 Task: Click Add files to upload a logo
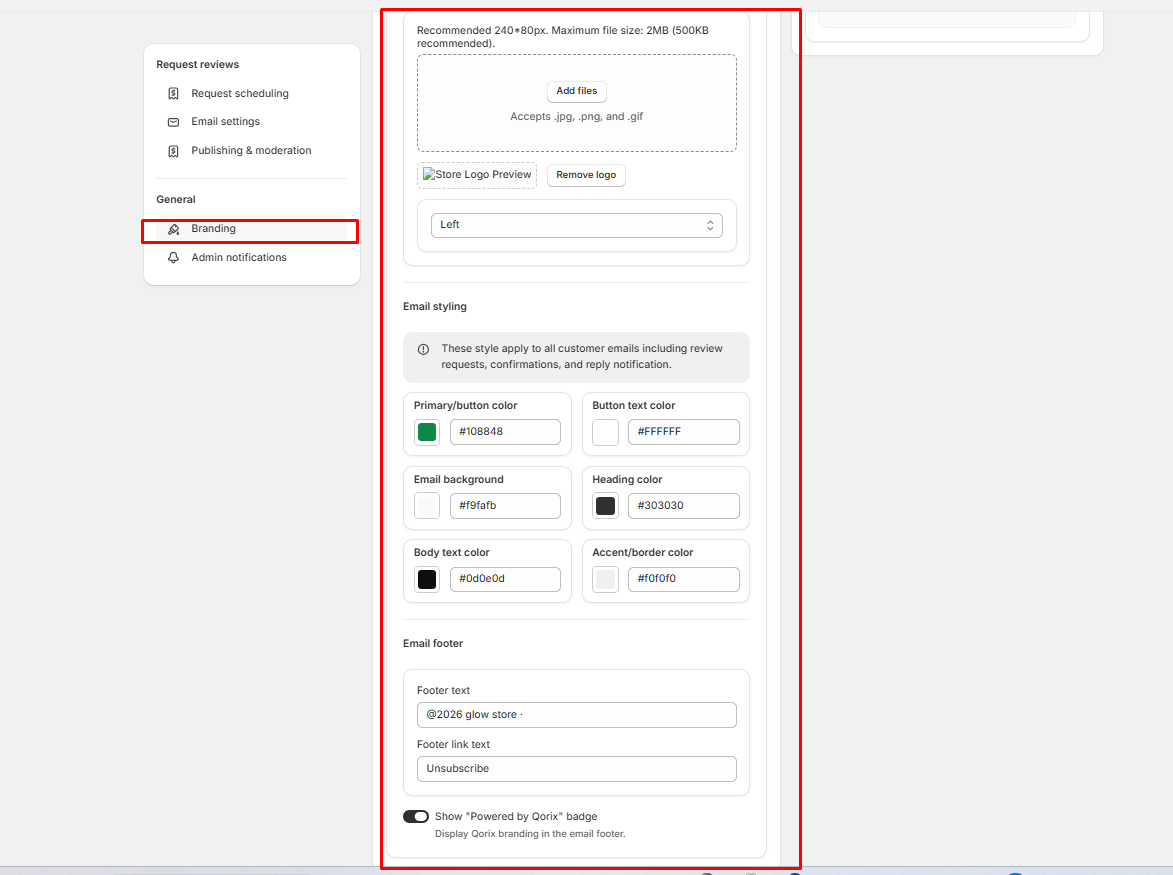577,91
